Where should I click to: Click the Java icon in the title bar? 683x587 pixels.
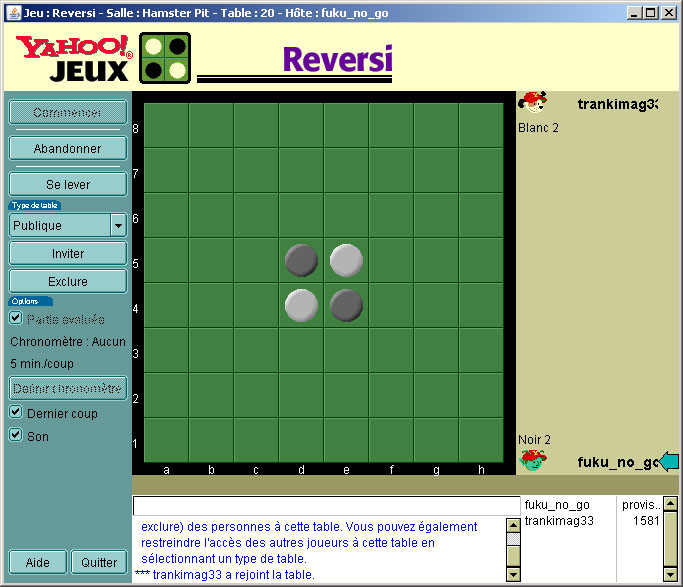click(x=14, y=13)
